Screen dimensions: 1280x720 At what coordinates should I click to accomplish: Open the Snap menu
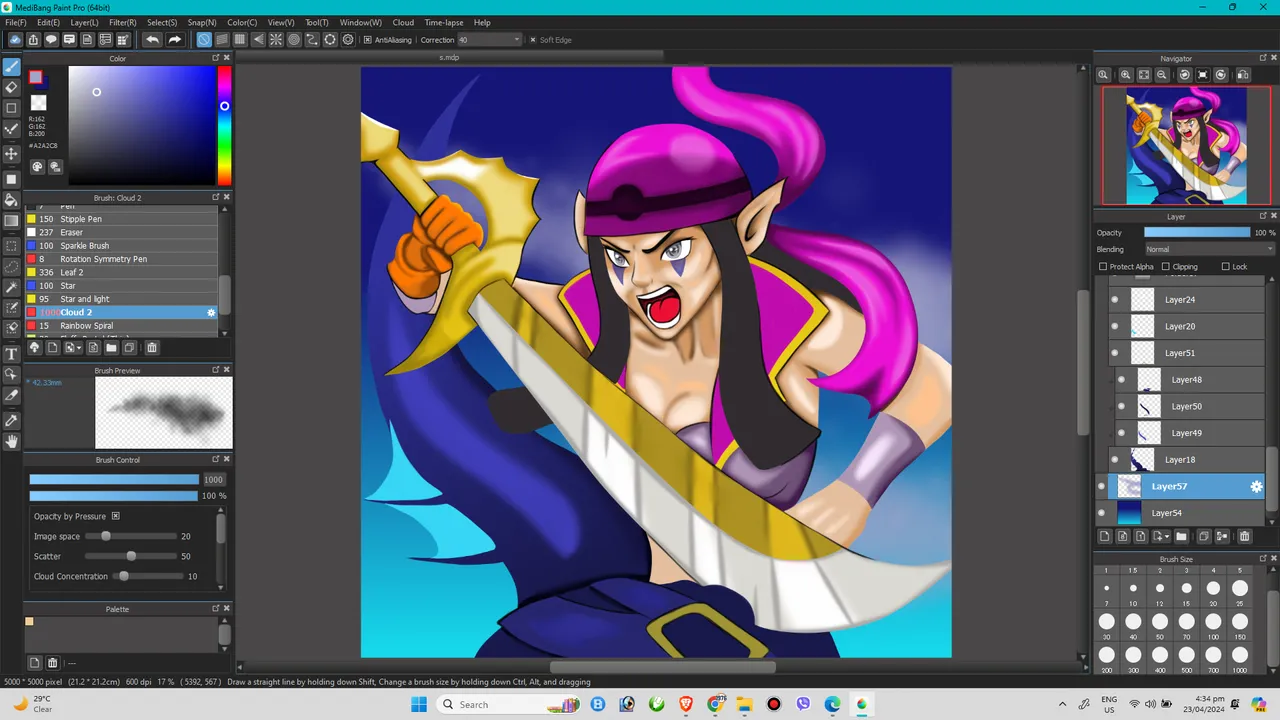coord(202,22)
